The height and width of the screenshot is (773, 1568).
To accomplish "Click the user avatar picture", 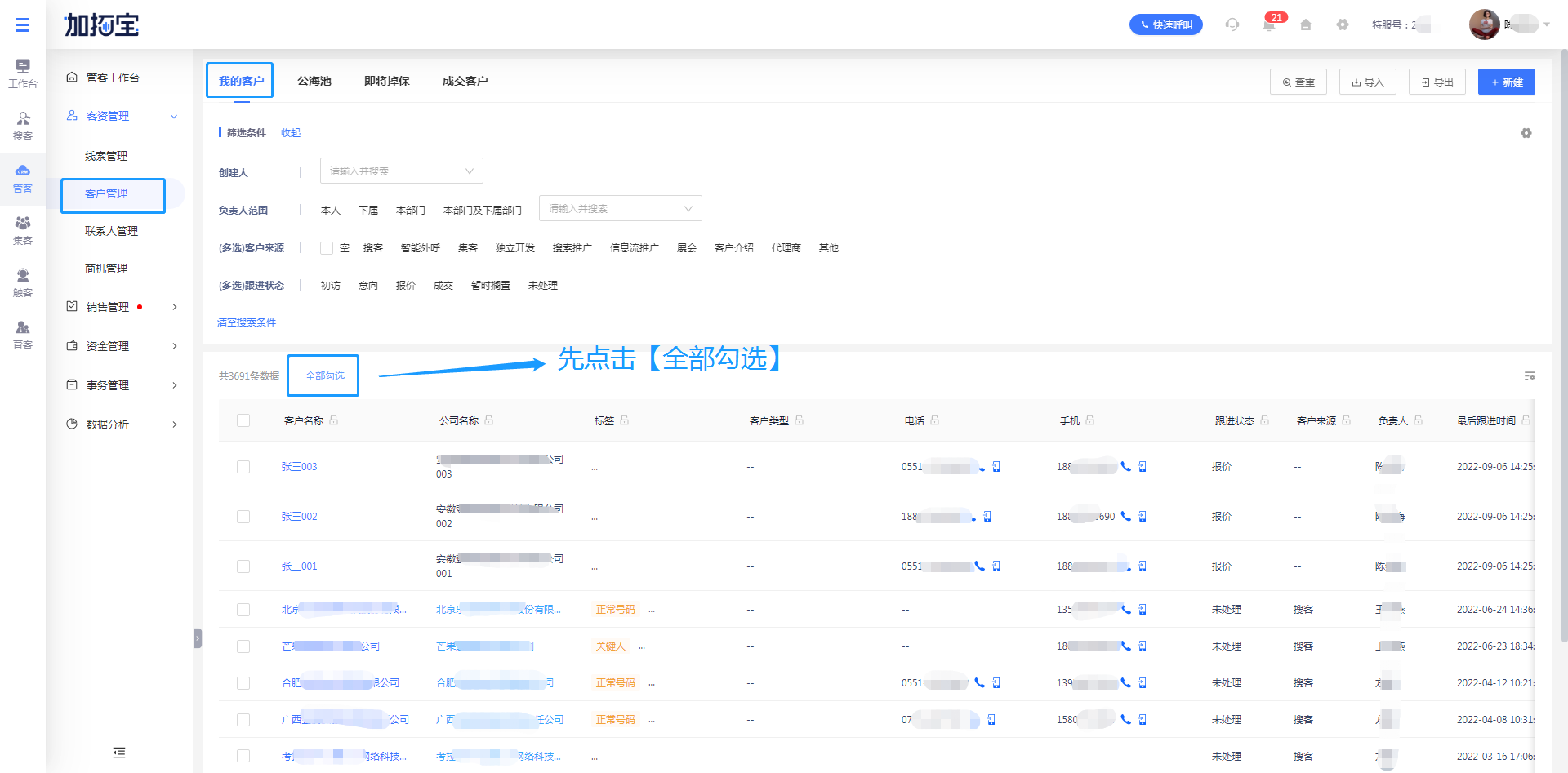I will (1484, 24).
